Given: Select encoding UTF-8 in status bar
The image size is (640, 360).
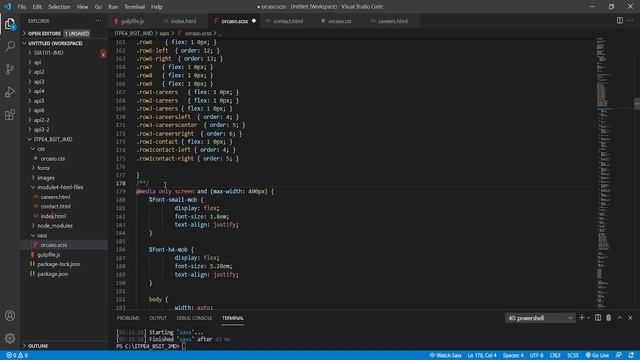Looking at the screenshot, I should click(536, 356).
